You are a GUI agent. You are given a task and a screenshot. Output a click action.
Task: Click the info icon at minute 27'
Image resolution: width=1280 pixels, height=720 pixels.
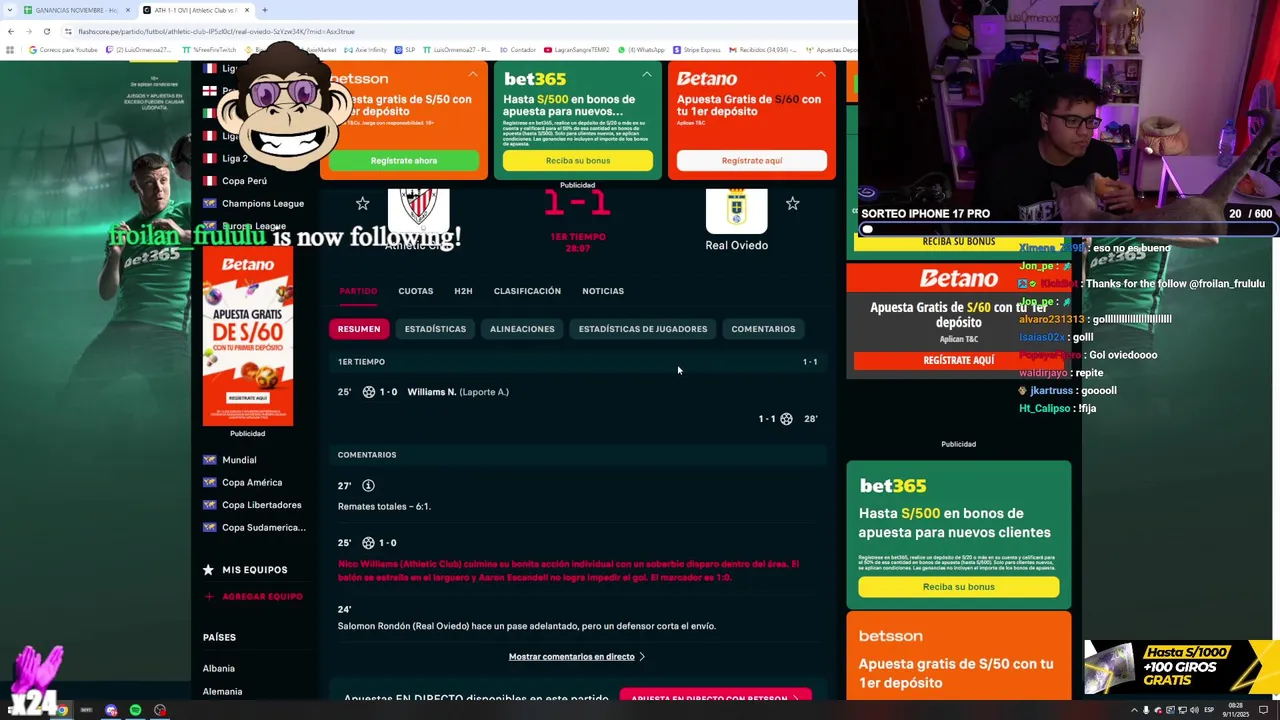coord(368,486)
